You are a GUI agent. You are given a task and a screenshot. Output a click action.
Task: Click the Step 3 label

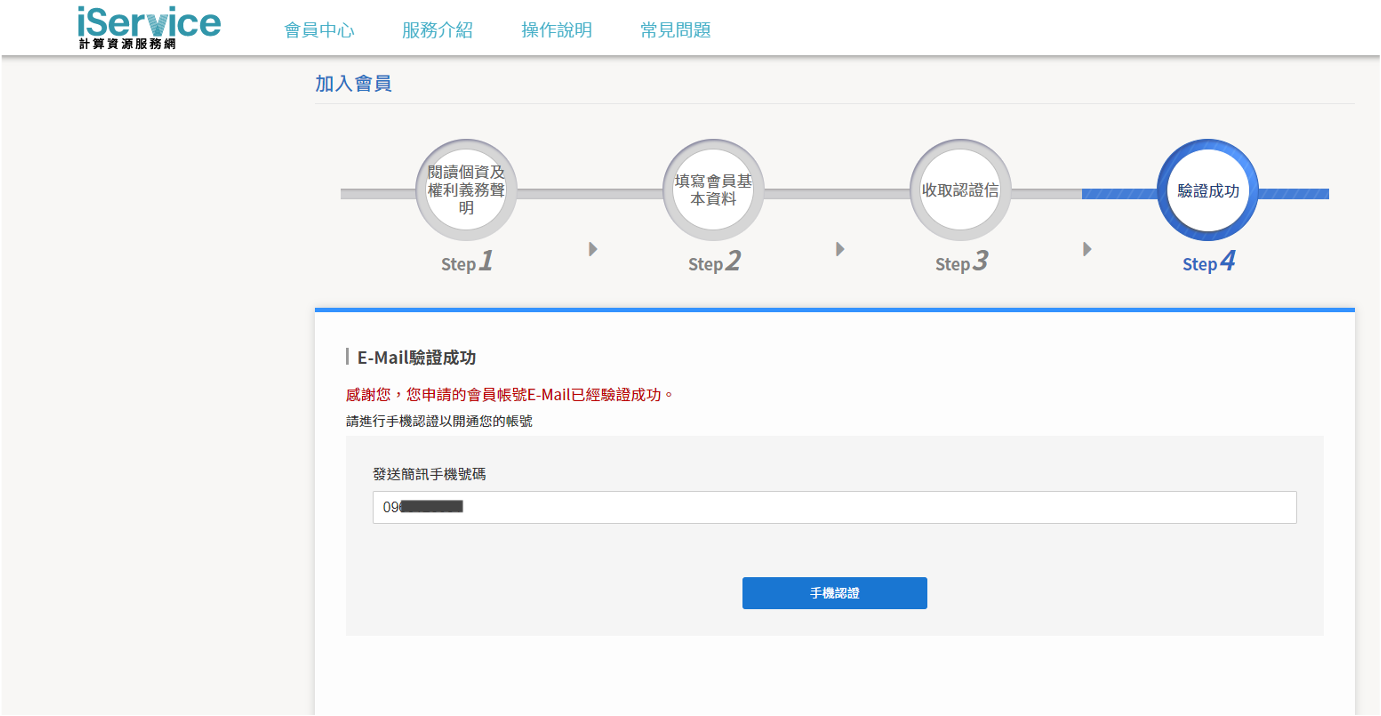(x=960, y=263)
